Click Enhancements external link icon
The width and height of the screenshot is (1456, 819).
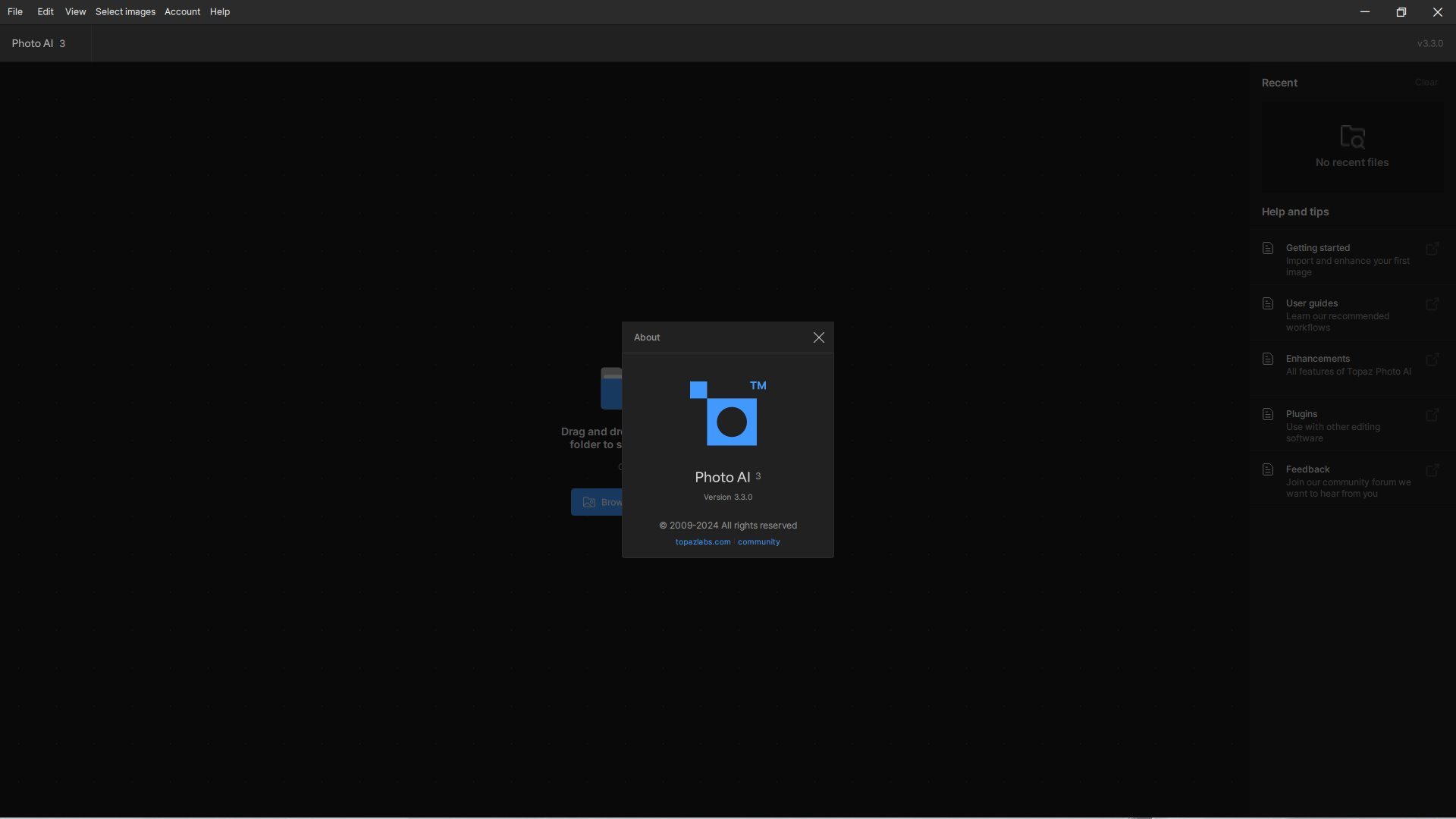[x=1432, y=359]
